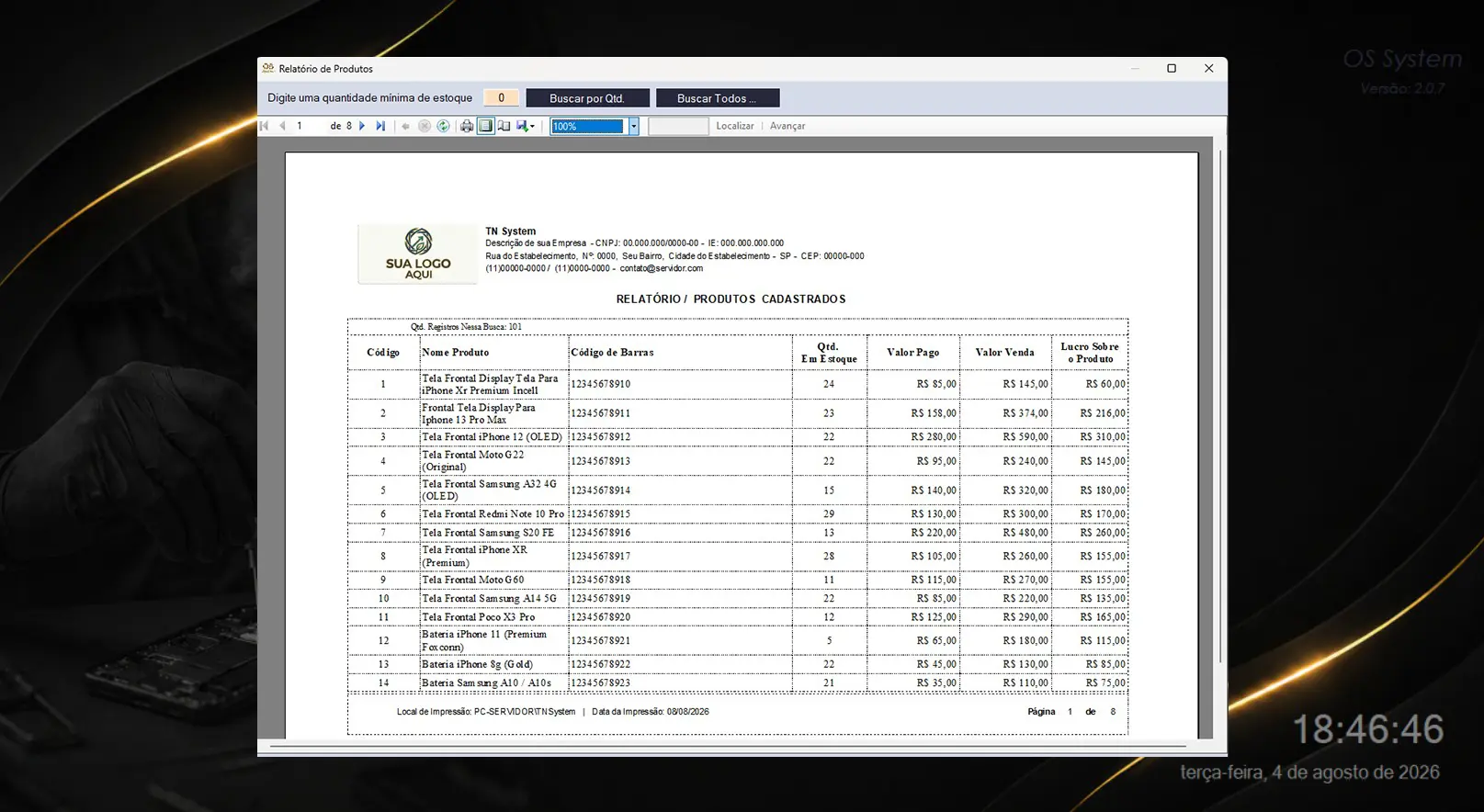Click the Valor Venda column header

pos(1004,353)
